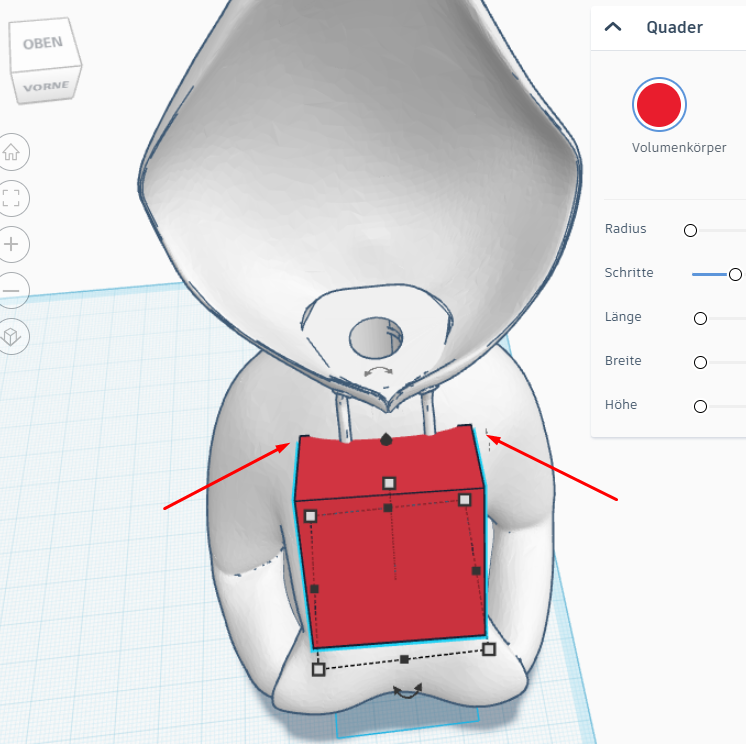Click the bottom-left white corner handle
The width and height of the screenshot is (746, 744).
pyautogui.click(x=318, y=669)
